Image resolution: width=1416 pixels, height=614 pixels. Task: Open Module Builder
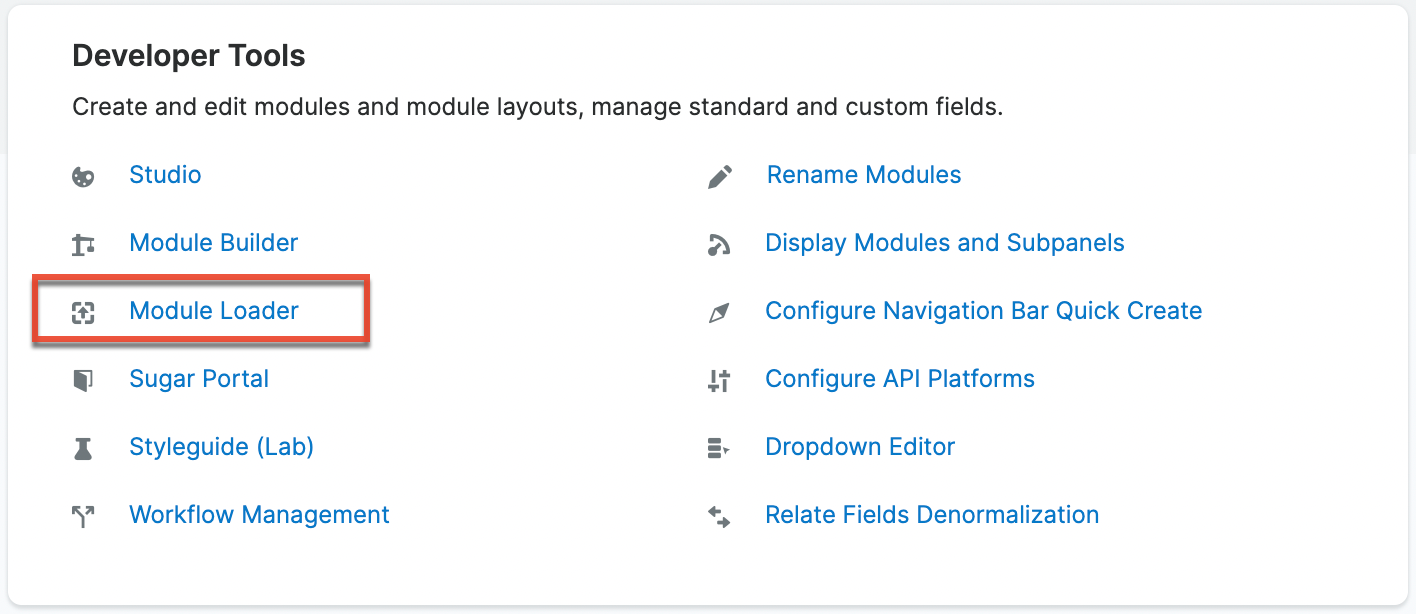tap(213, 244)
